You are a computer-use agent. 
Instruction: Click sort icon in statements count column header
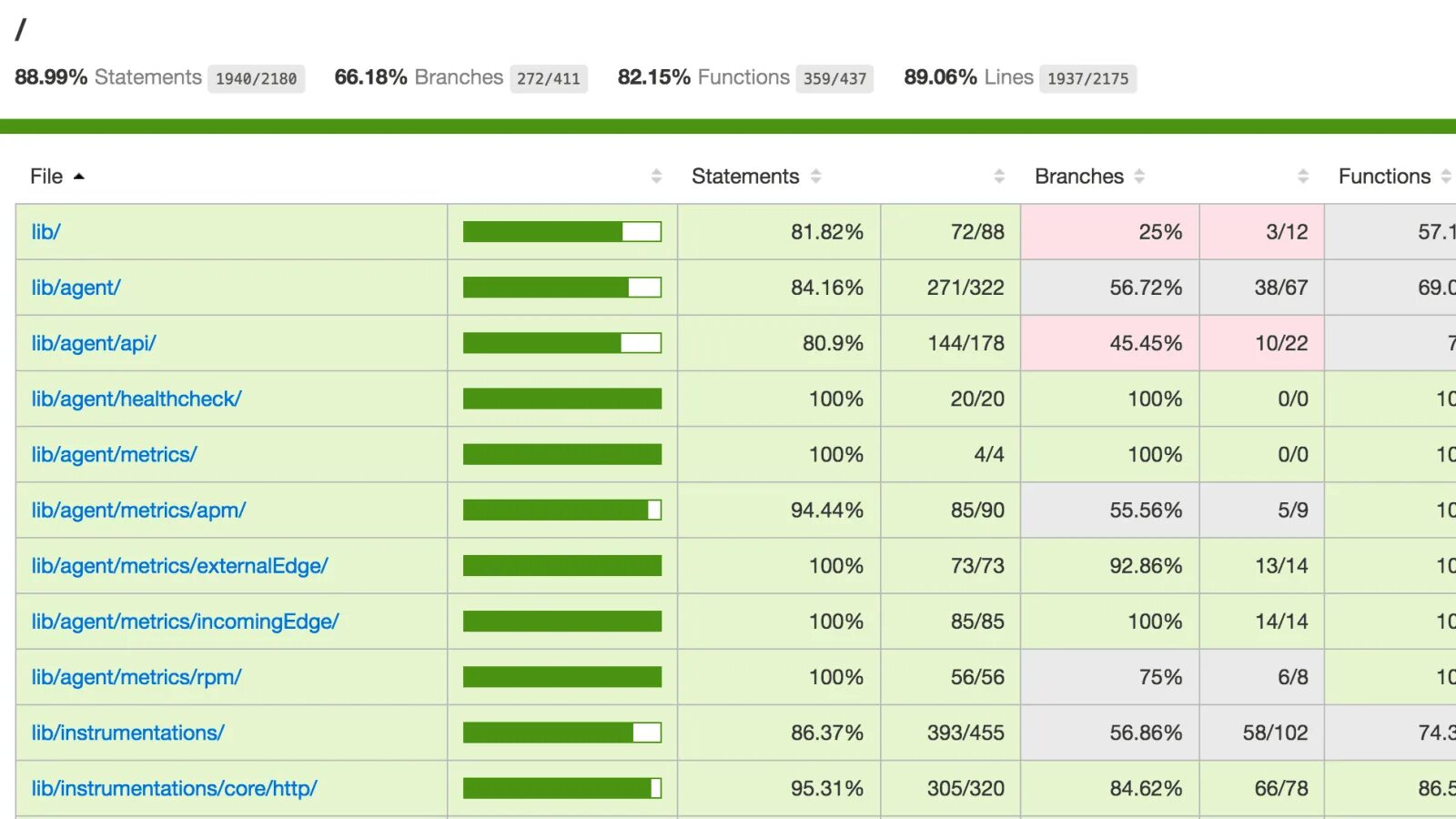[x=999, y=177]
